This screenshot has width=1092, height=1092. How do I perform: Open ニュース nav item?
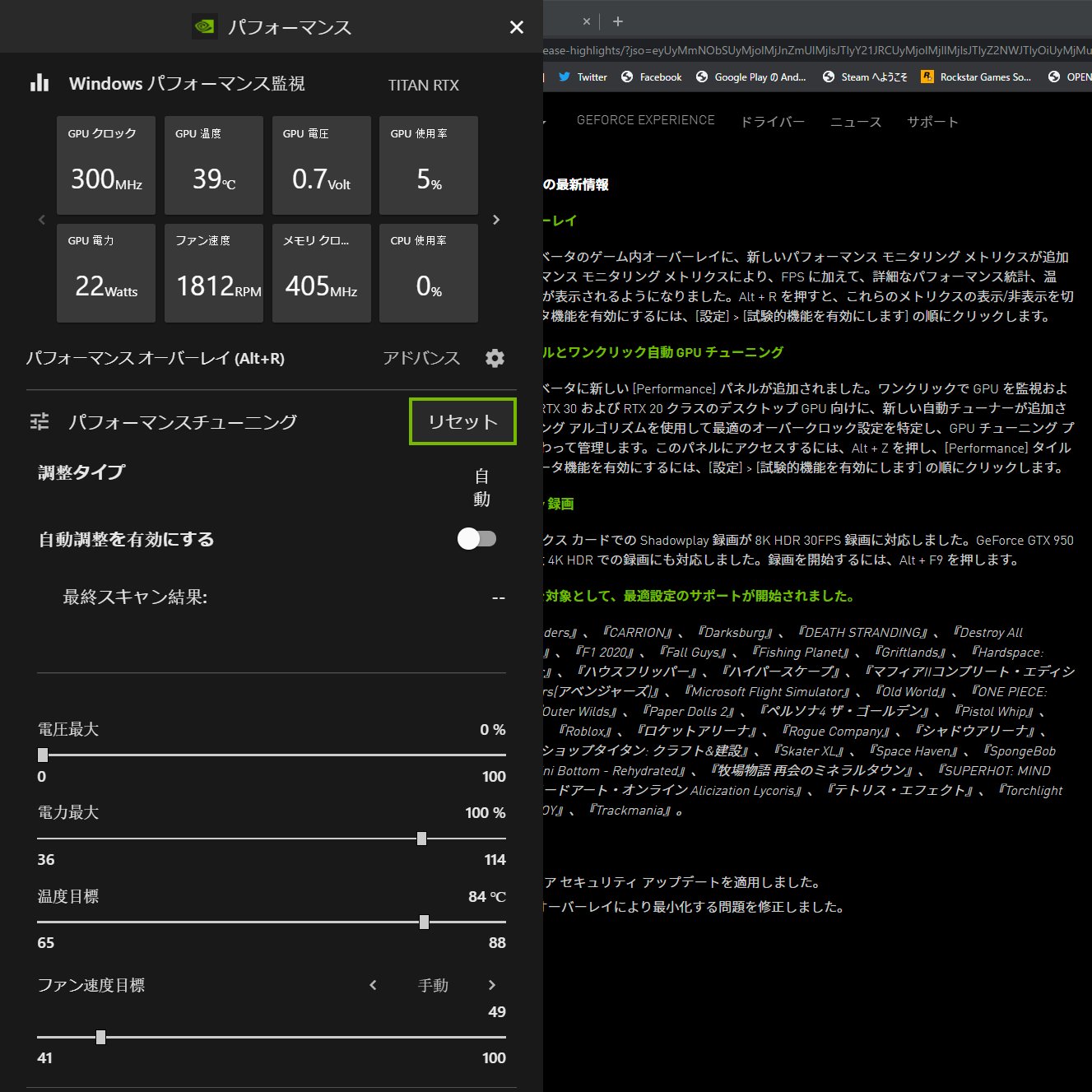click(856, 122)
